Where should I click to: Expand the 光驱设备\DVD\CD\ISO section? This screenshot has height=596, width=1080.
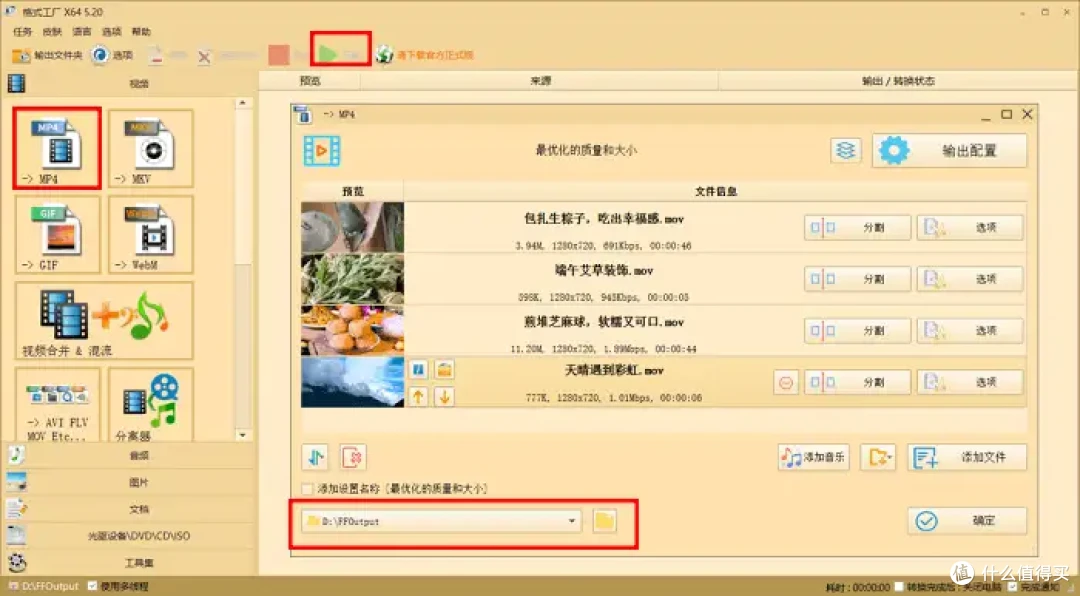click(129, 535)
